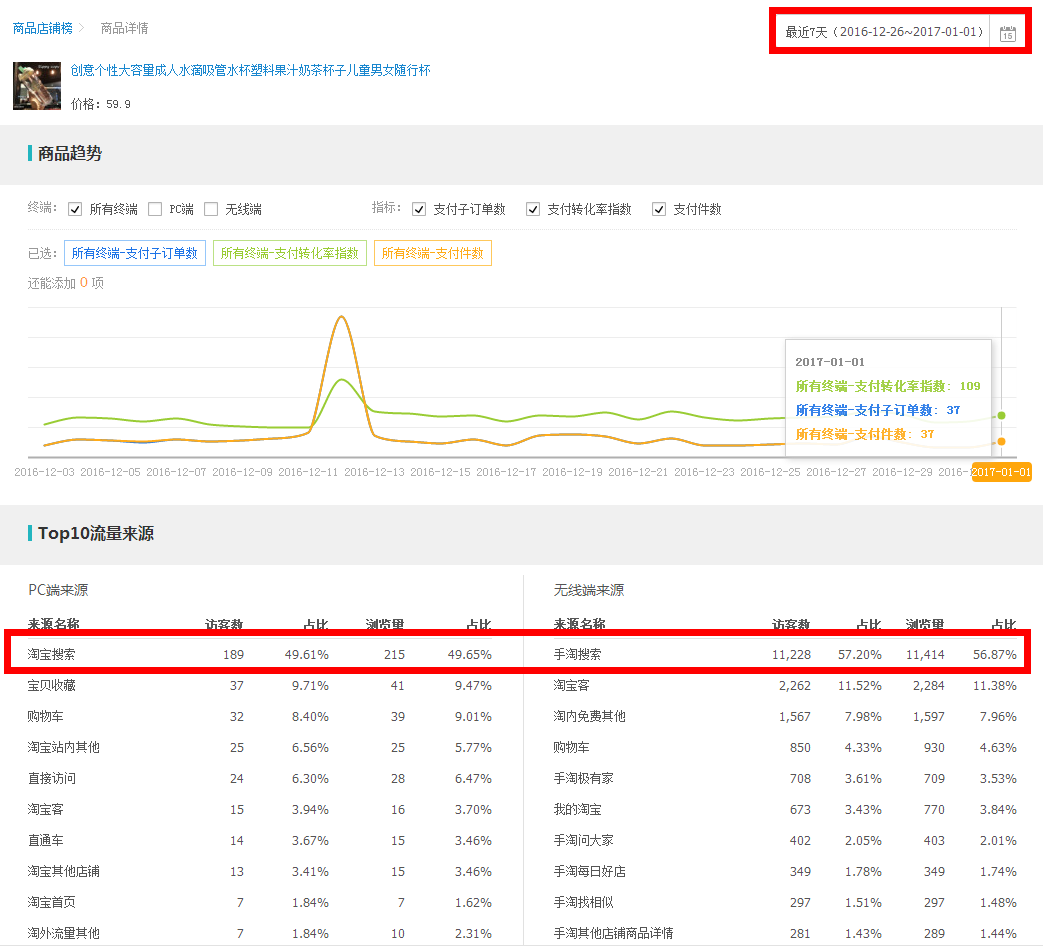The height and width of the screenshot is (948, 1043).
Task: Toggle the 所有终端 checkbox
Action: (75, 210)
